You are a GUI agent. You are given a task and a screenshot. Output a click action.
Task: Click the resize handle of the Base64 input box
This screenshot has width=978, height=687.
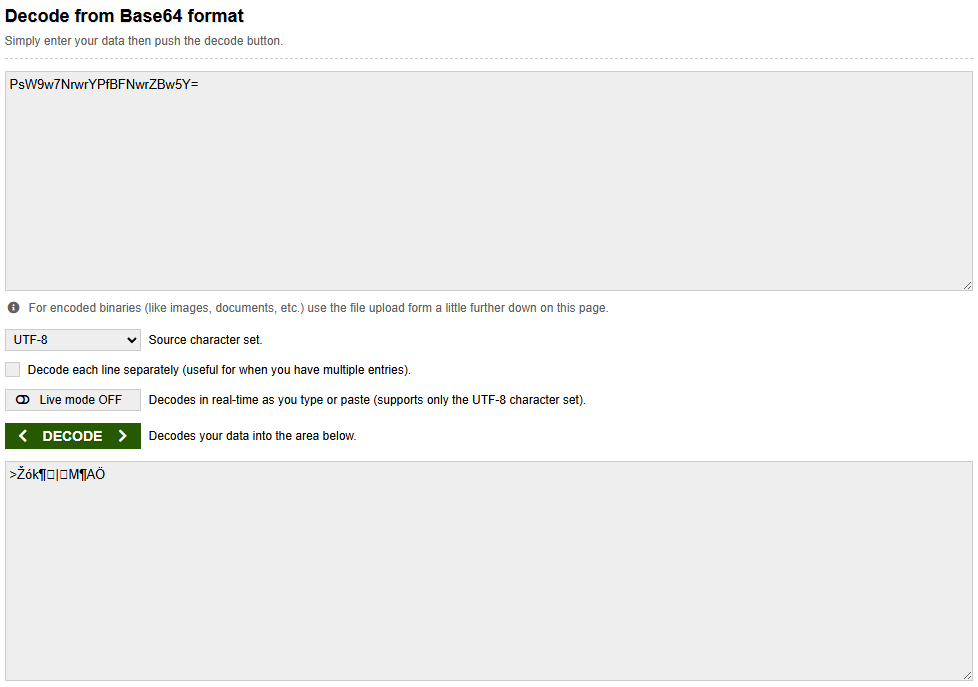pos(966,285)
